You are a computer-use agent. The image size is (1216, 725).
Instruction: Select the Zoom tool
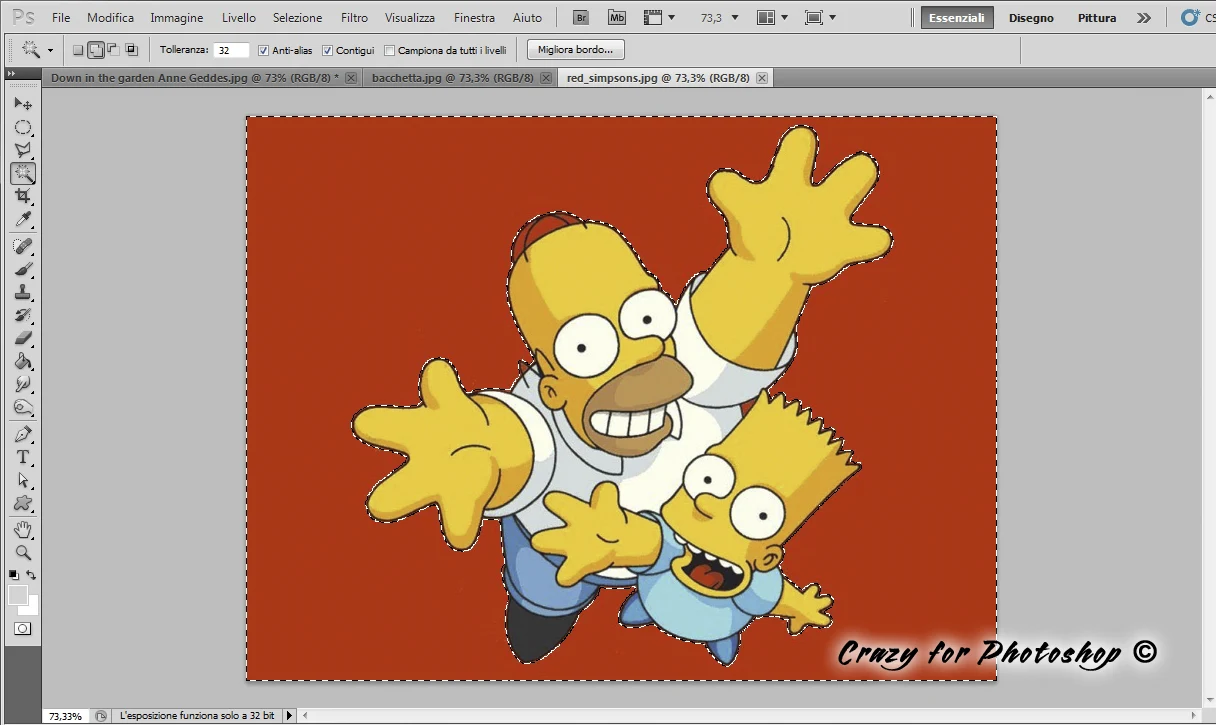pyautogui.click(x=22, y=552)
